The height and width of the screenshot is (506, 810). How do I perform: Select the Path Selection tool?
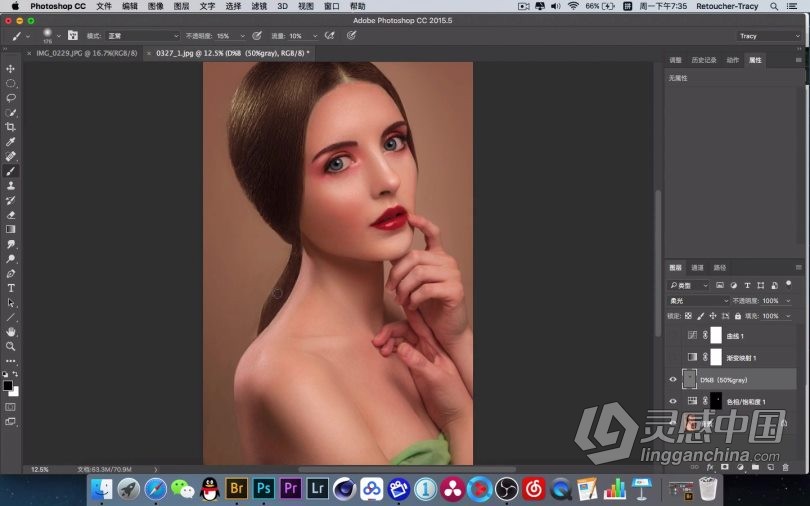10,303
